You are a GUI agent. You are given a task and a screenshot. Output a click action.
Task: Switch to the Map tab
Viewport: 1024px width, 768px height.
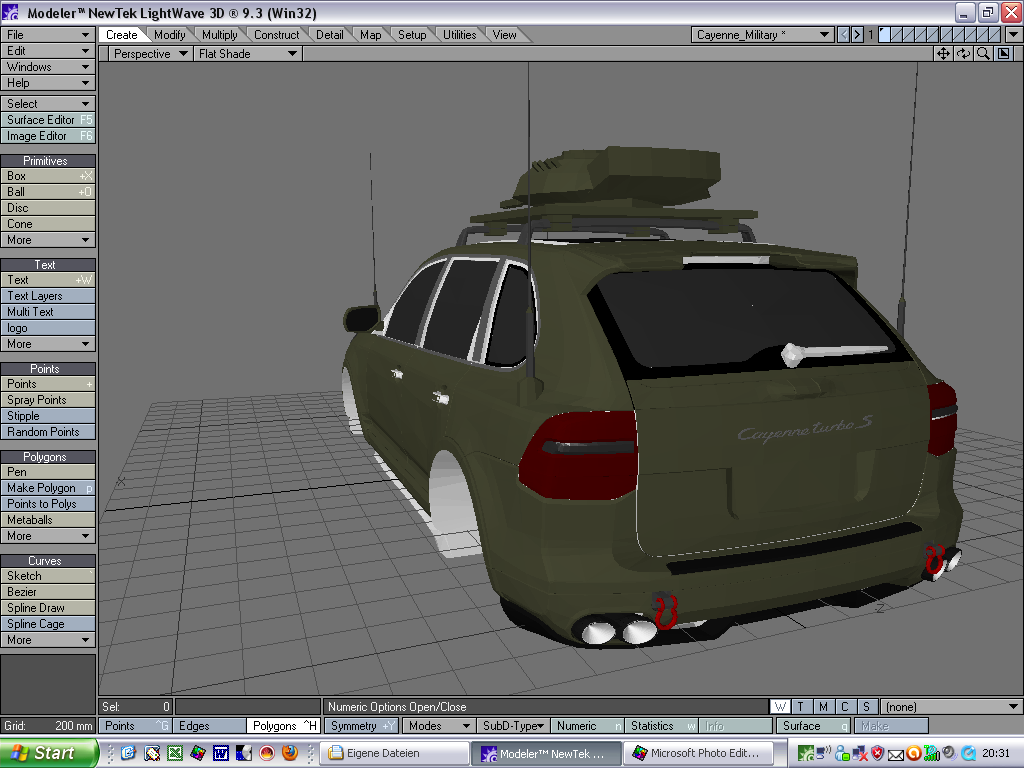[370, 35]
